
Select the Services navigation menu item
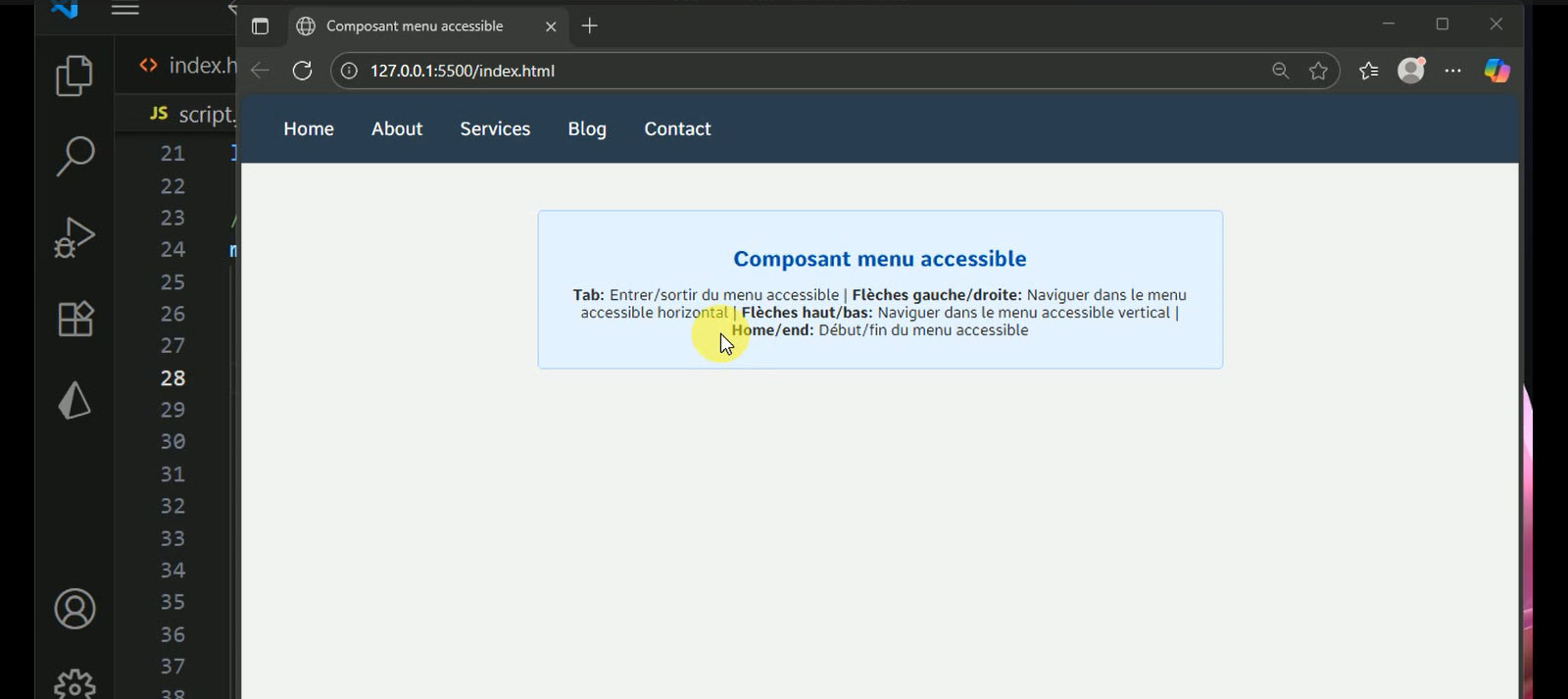(495, 129)
